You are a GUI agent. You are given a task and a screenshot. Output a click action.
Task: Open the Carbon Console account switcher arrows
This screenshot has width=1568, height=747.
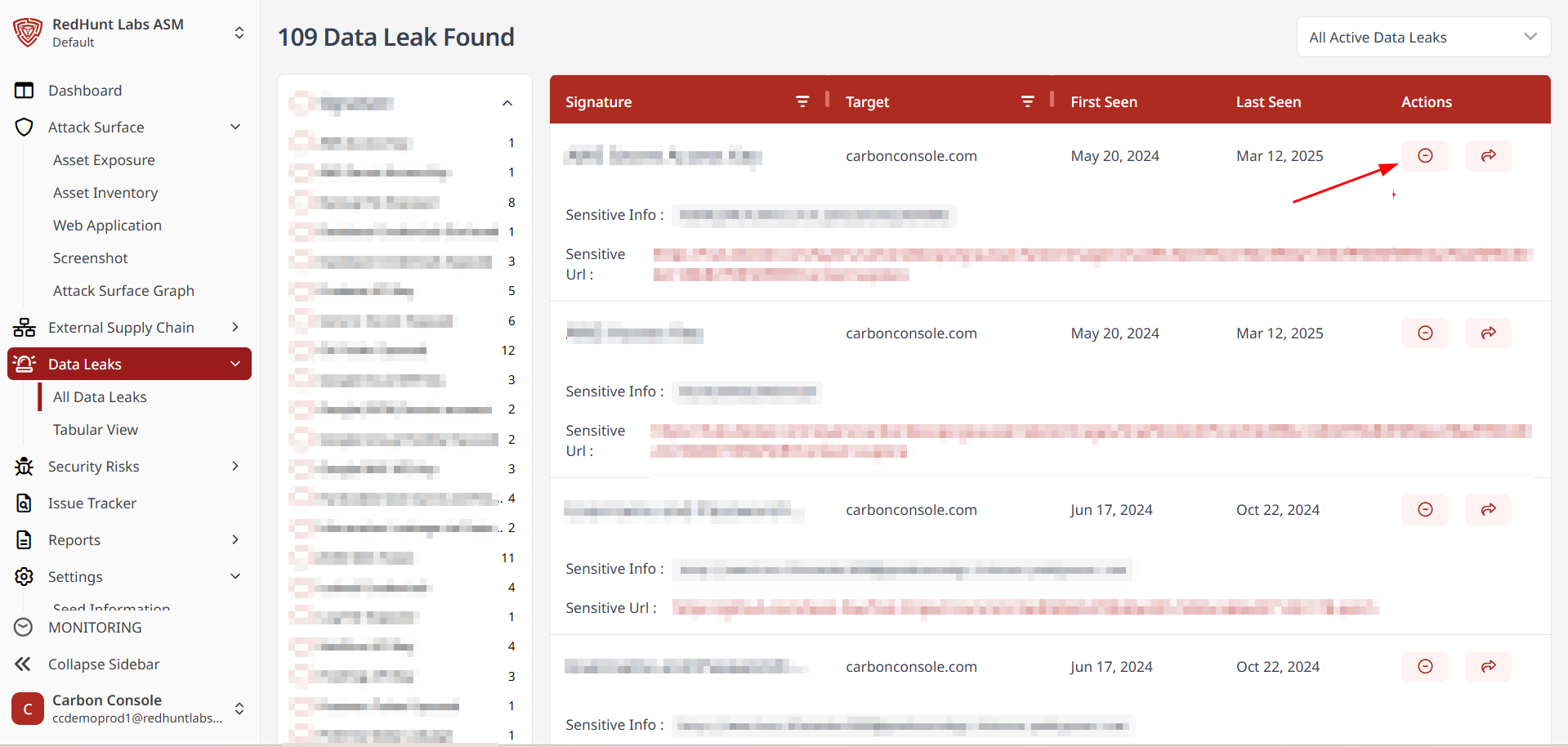click(x=239, y=709)
